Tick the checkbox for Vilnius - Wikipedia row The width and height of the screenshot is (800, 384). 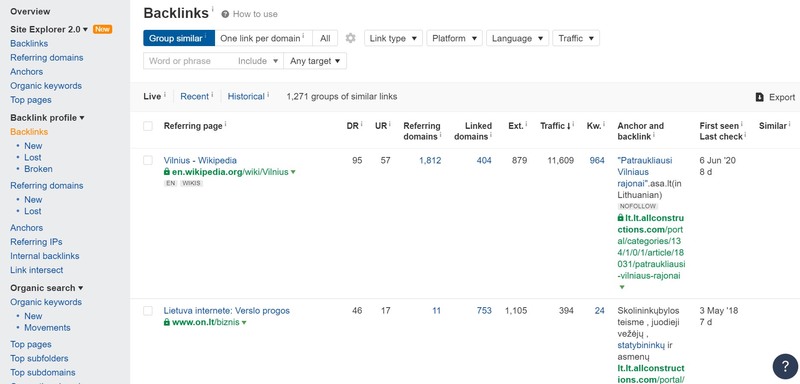coord(148,160)
